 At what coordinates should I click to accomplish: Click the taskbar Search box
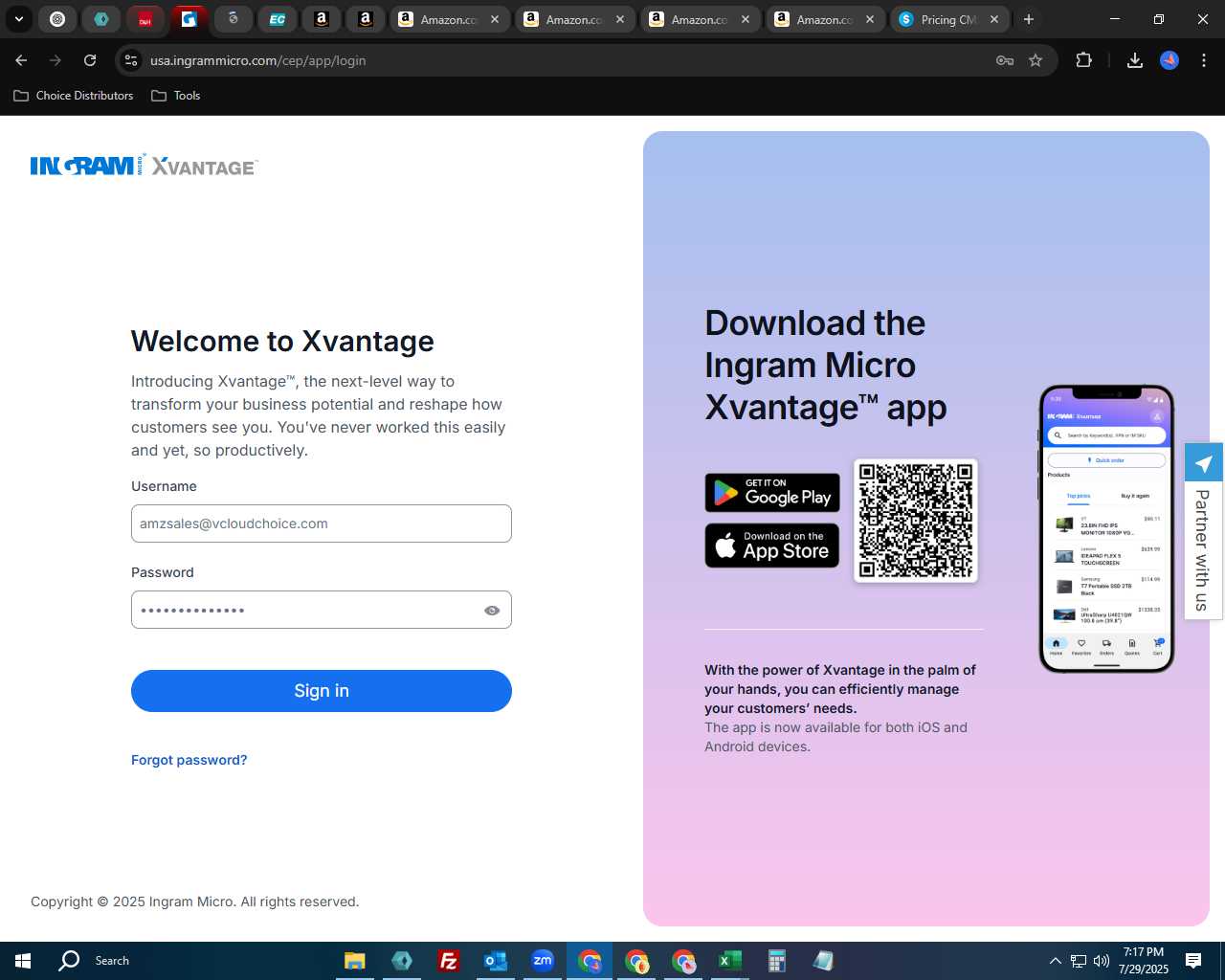point(112,961)
